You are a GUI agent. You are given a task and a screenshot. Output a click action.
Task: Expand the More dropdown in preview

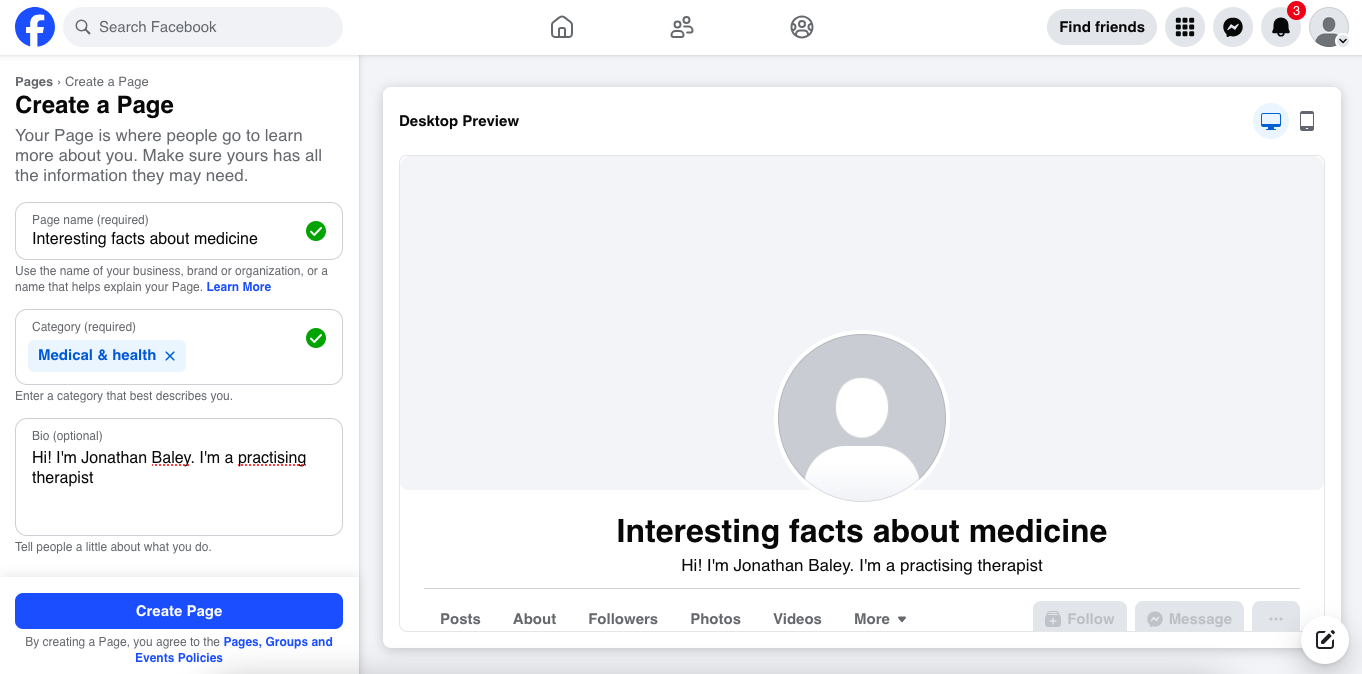tap(880, 619)
